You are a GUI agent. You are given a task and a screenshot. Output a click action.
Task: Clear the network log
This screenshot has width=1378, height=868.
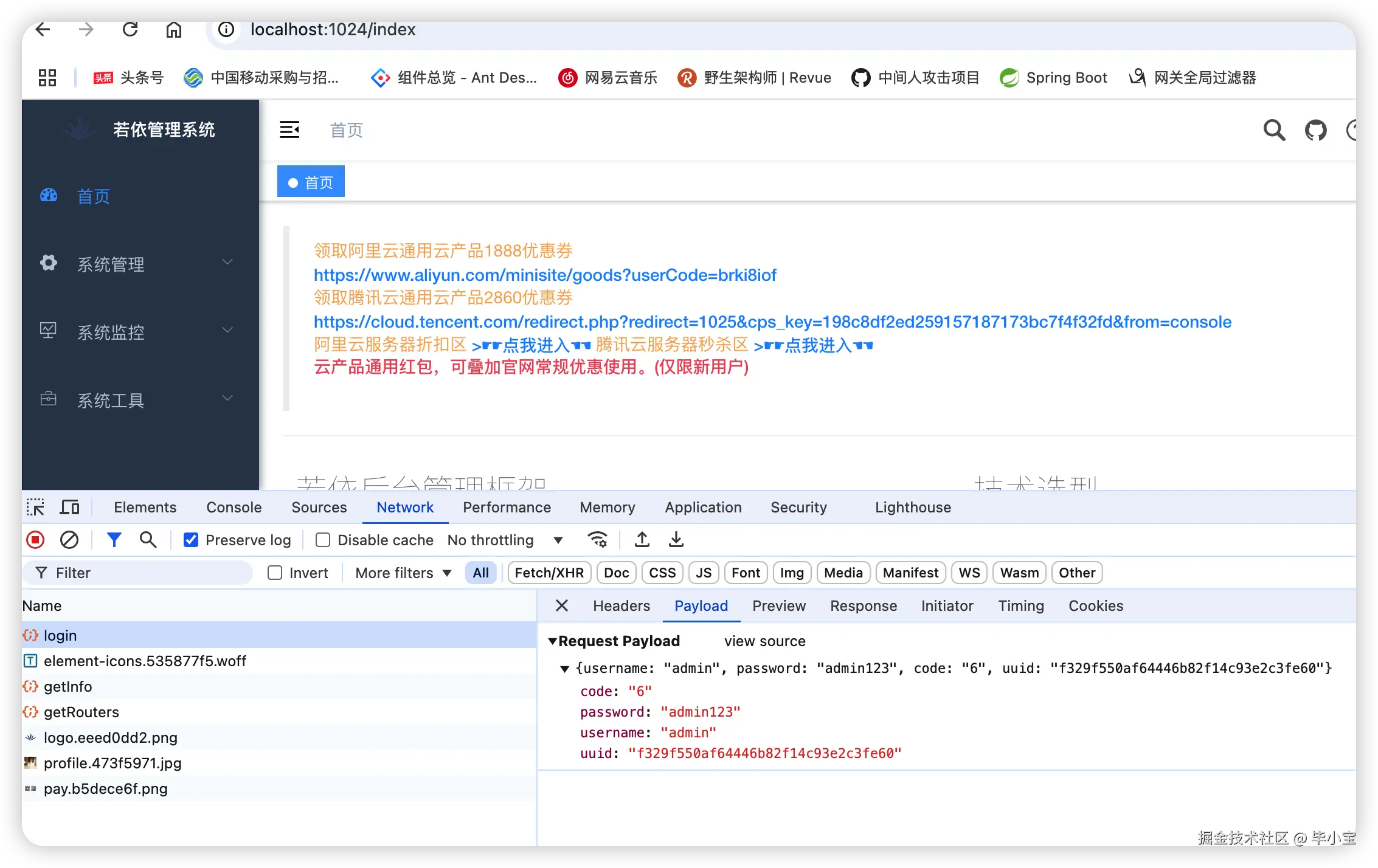pyautogui.click(x=69, y=540)
